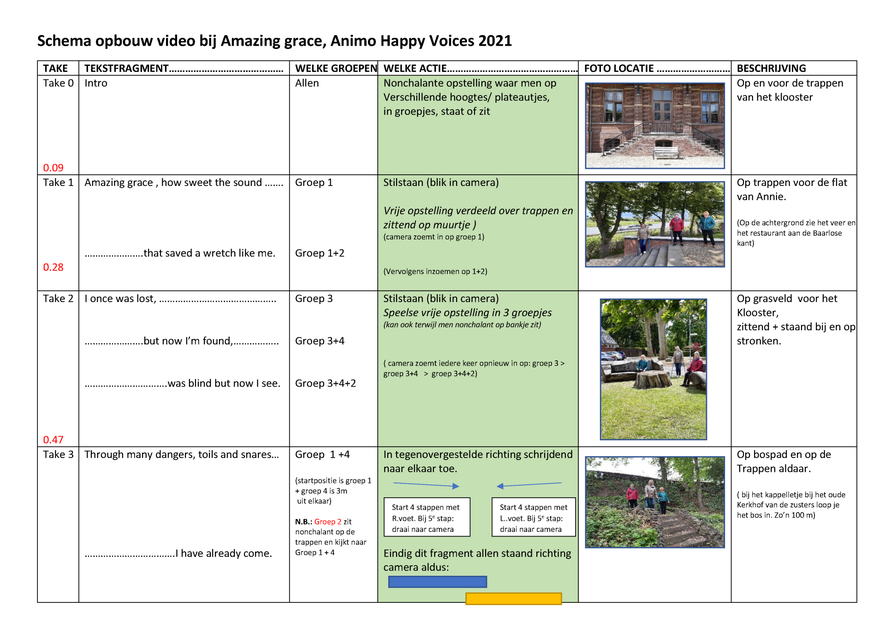Click note '(kan ook terwijl men nonchalant op bankje zit)'
The width and height of the screenshot is (885, 626).
pyautogui.click(x=462, y=325)
